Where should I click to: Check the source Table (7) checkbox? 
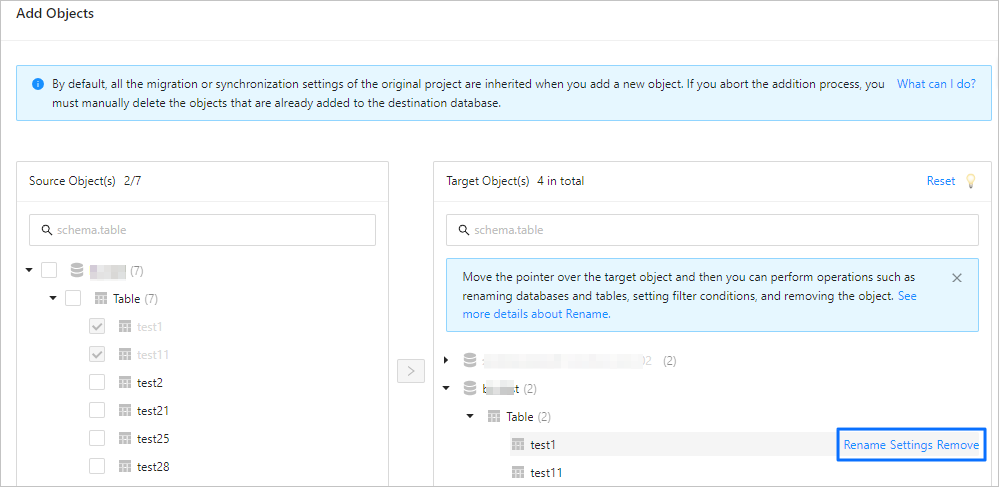(x=73, y=298)
